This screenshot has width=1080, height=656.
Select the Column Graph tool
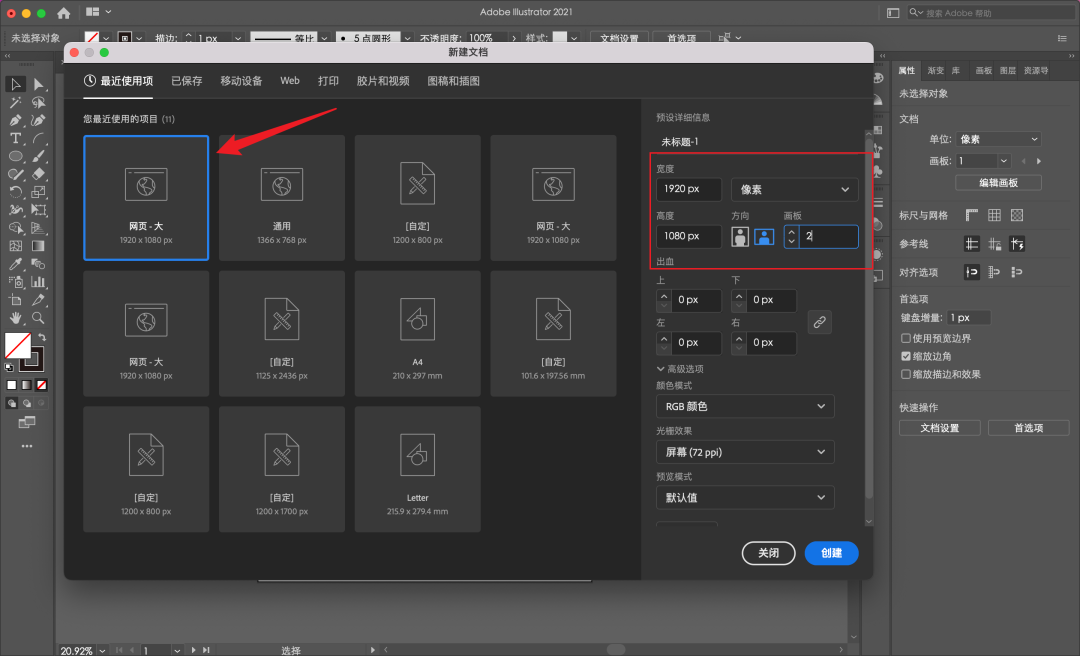click(39, 282)
